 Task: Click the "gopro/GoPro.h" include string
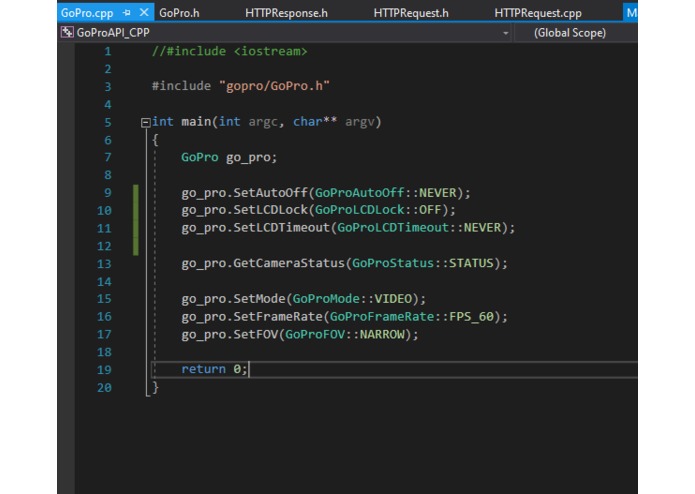click(x=274, y=86)
